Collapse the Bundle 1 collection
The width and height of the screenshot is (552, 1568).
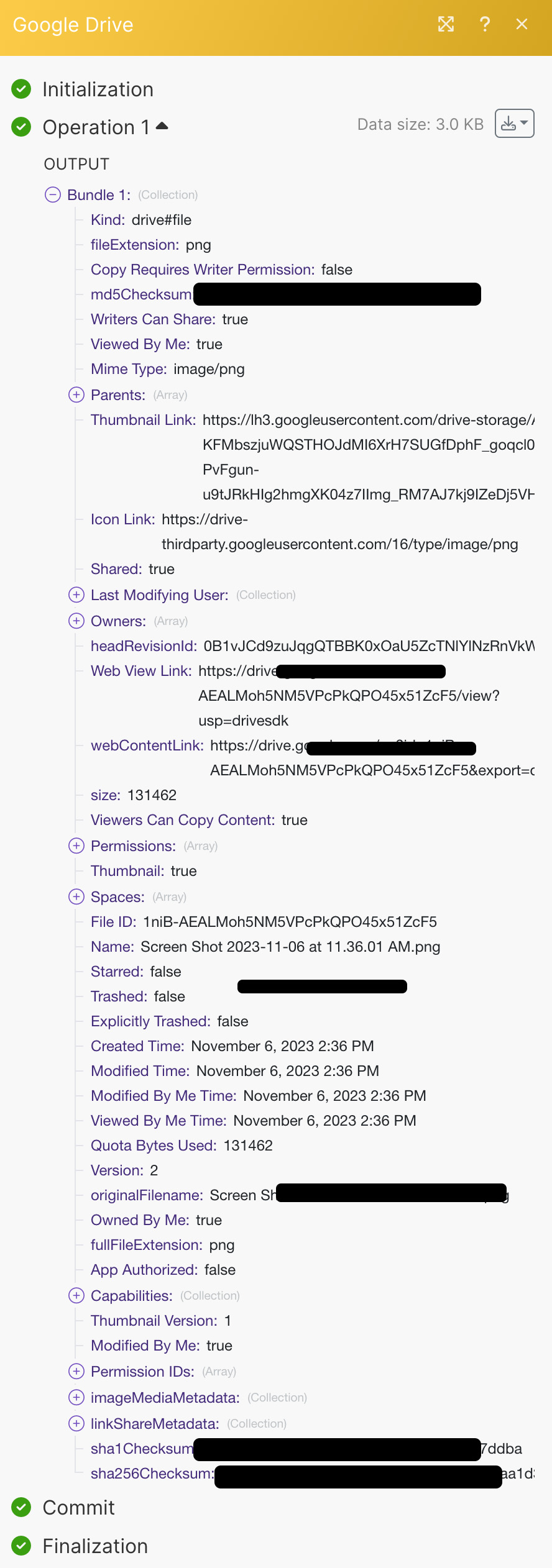pyautogui.click(x=53, y=195)
